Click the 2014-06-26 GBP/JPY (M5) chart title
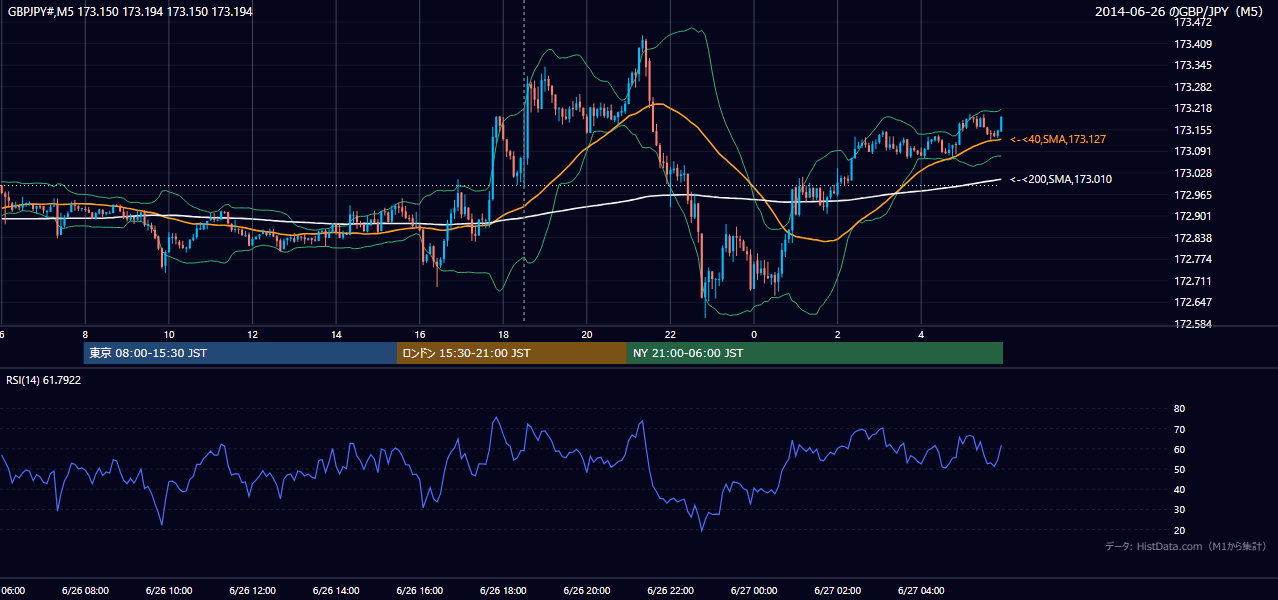The height and width of the screenshot is (600, 1278). point(1181,11)
